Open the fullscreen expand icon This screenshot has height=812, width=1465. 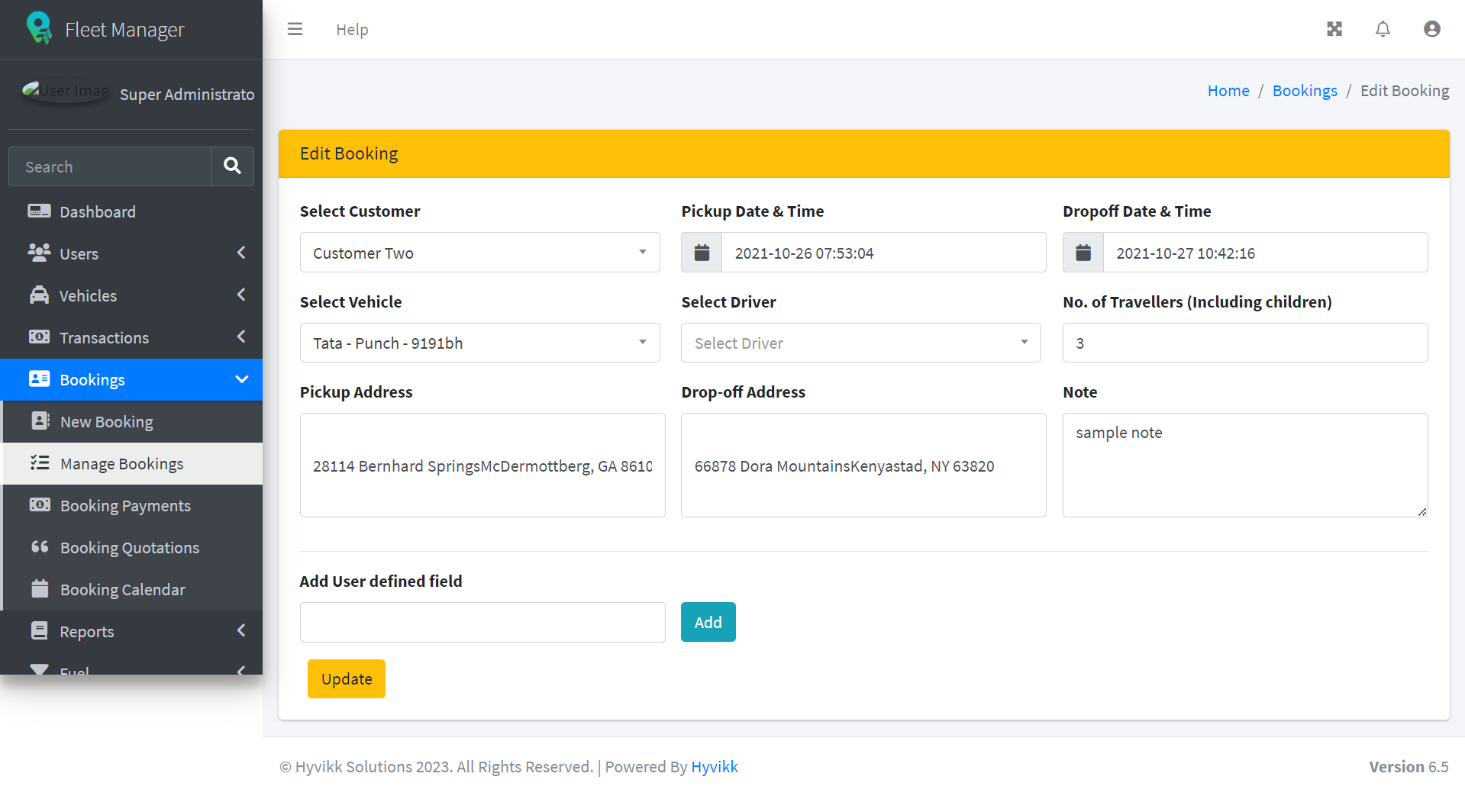click(1334, 29)
